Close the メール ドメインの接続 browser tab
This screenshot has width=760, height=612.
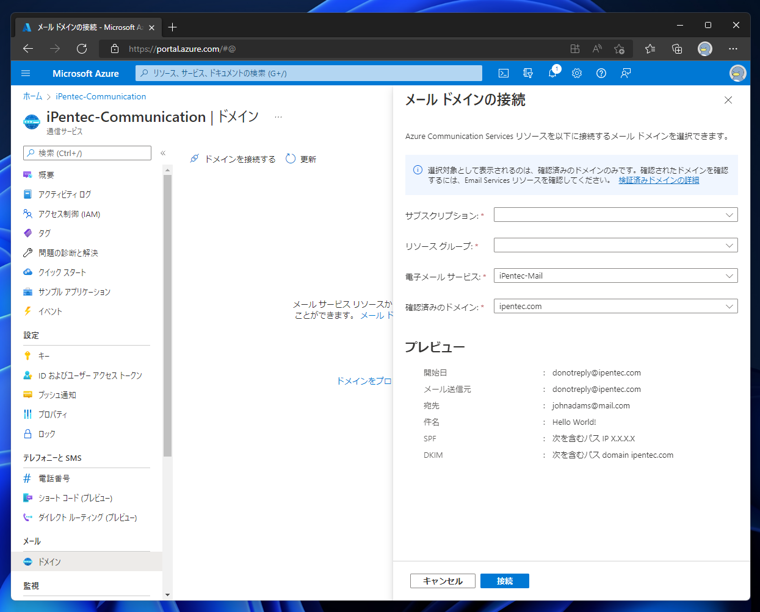152,28
